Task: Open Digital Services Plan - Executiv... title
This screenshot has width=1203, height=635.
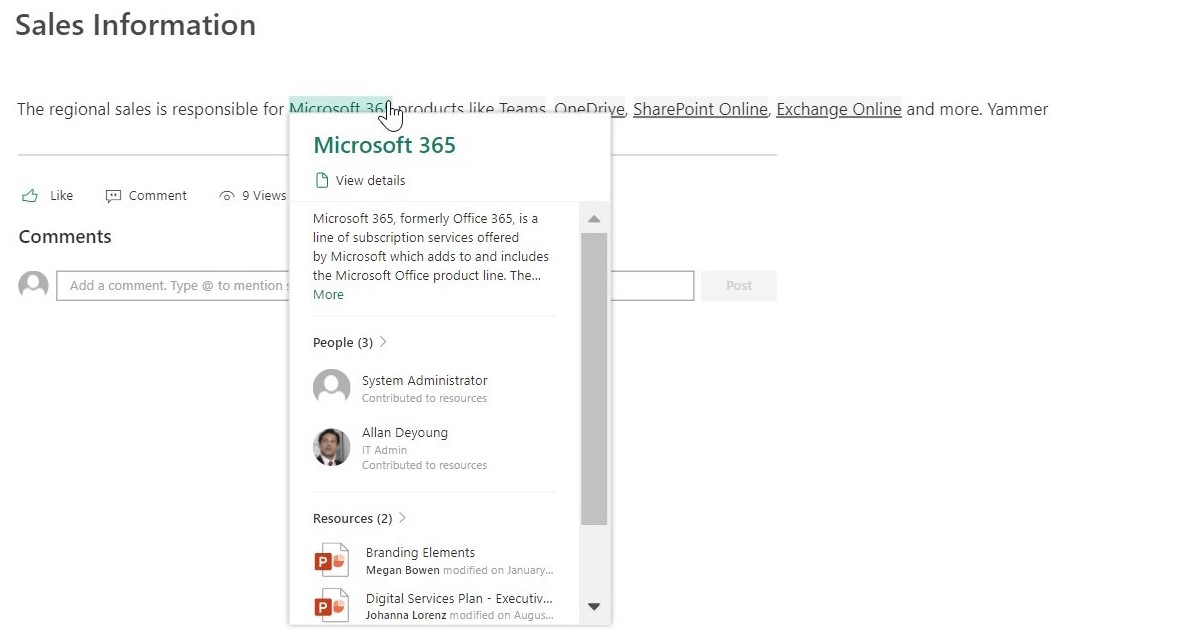Action: (x=459, y=599)
